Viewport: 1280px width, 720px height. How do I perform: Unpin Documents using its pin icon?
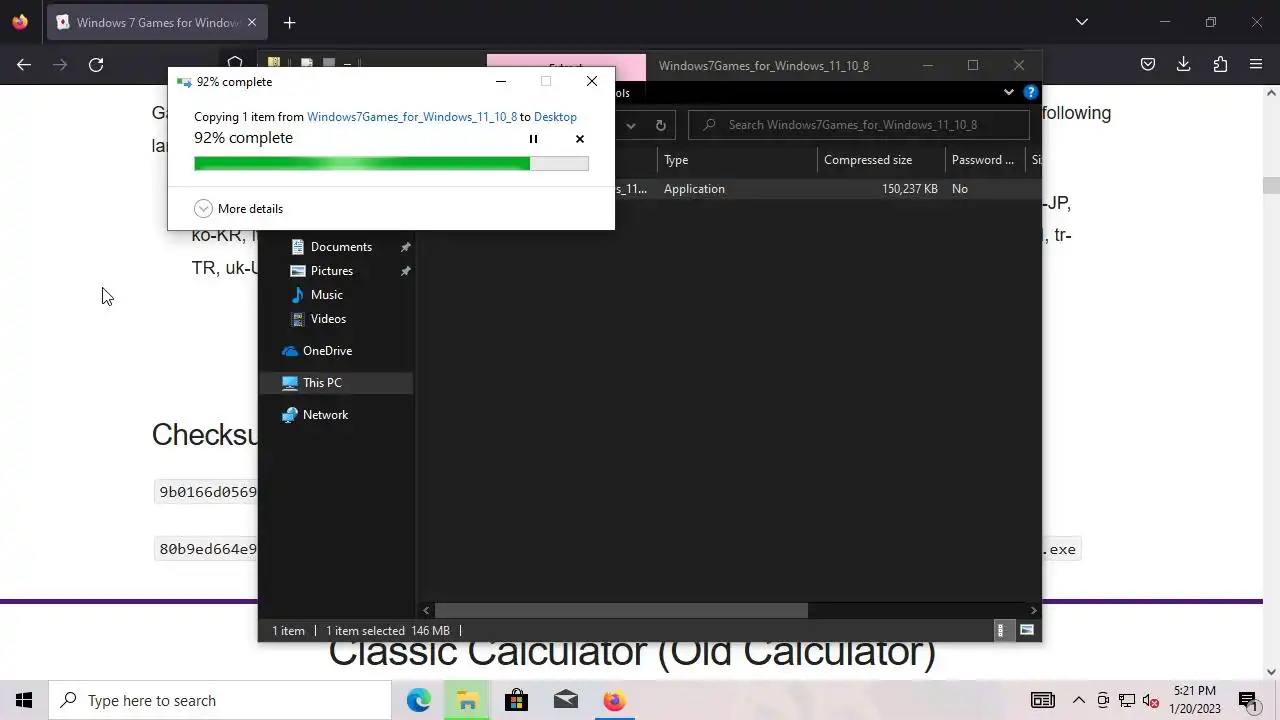405,247
